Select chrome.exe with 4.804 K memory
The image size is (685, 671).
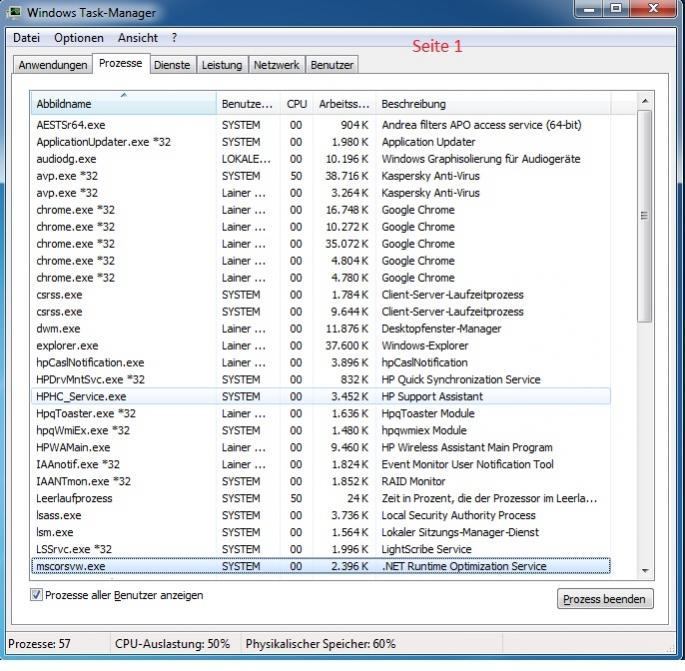tap(321, 261)
